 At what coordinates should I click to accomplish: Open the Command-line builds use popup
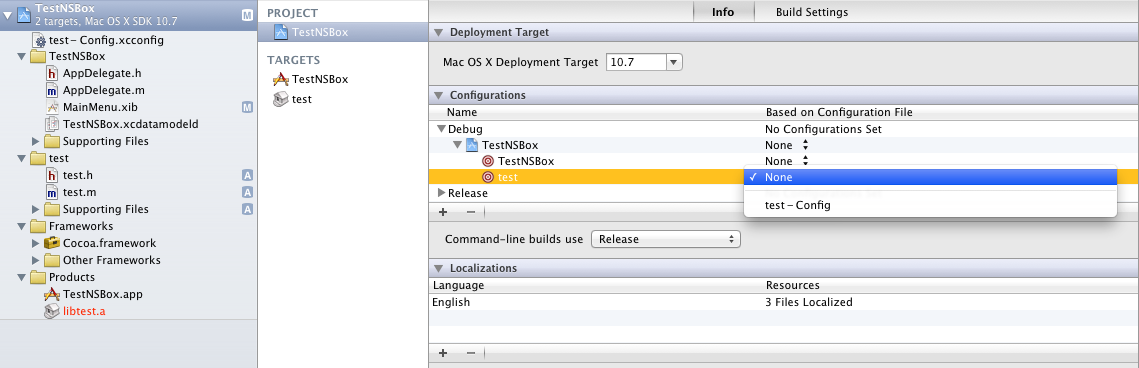[x=666, y=239]
